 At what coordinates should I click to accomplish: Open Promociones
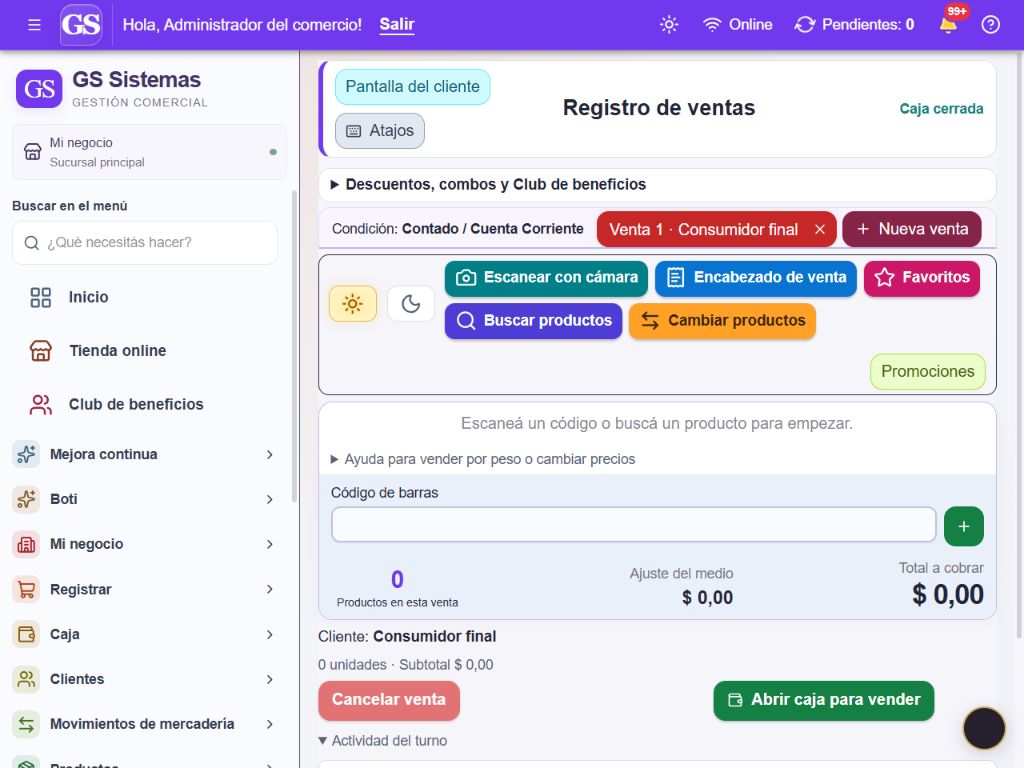pos(927,372)
